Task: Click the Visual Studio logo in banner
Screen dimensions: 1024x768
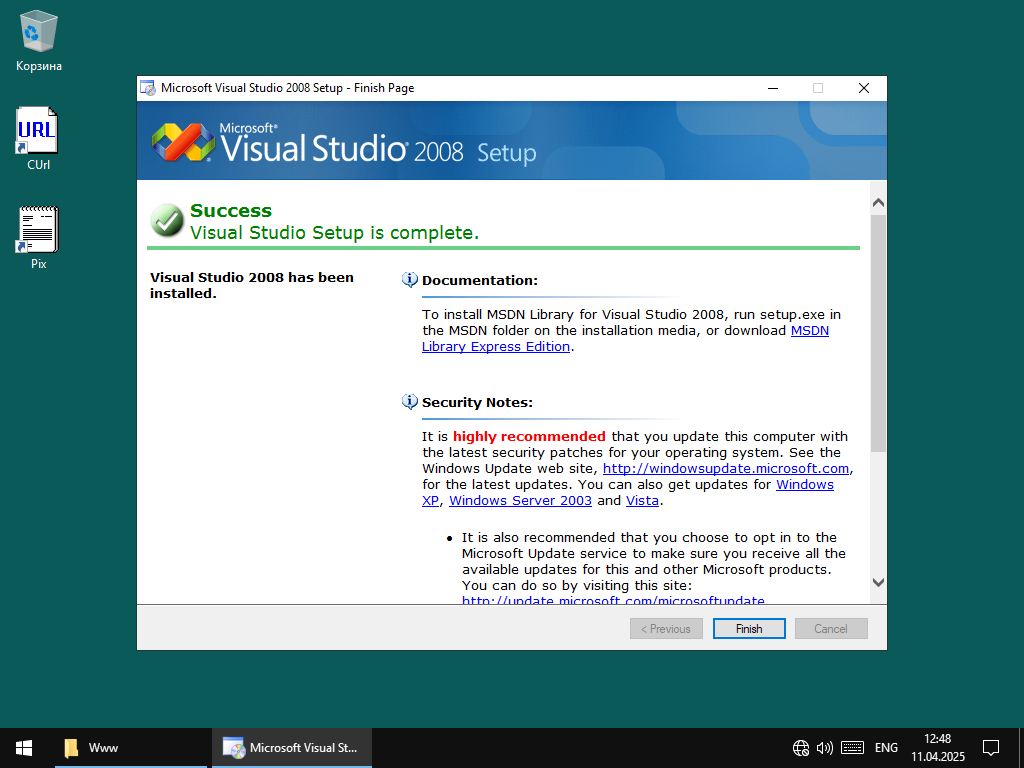Action: pyautogui.click(x=182, y=142)
